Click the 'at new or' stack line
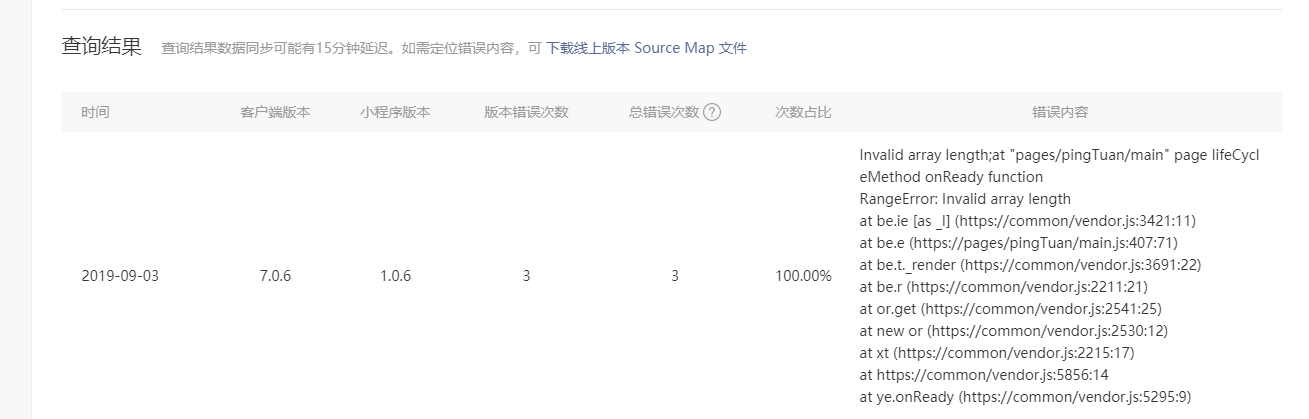 (1014, 330)
